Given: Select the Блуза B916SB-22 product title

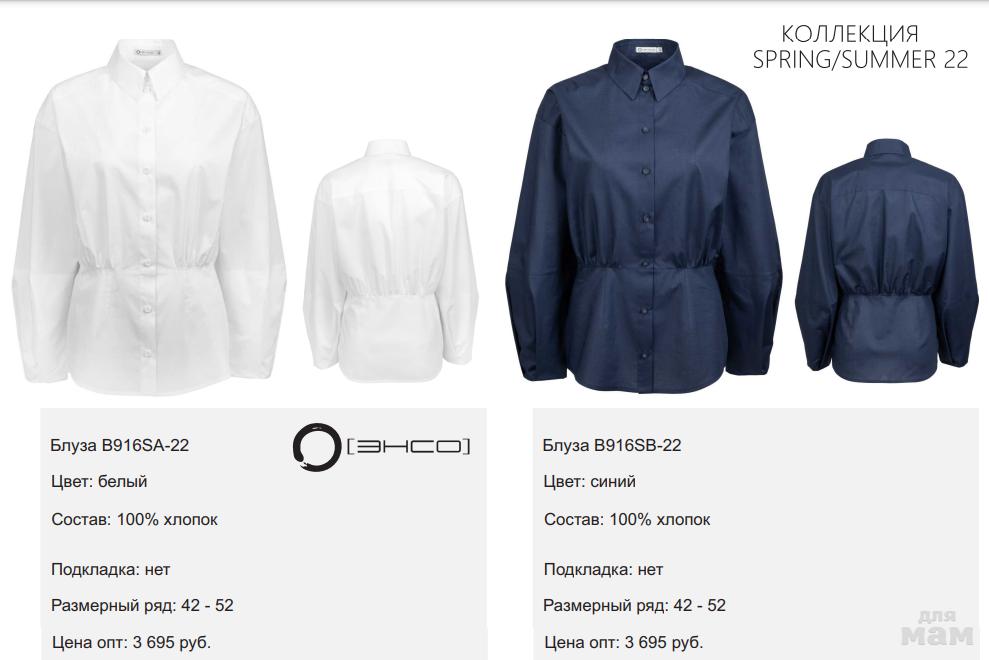Looking at the screenshot, I should click(612, 445).
